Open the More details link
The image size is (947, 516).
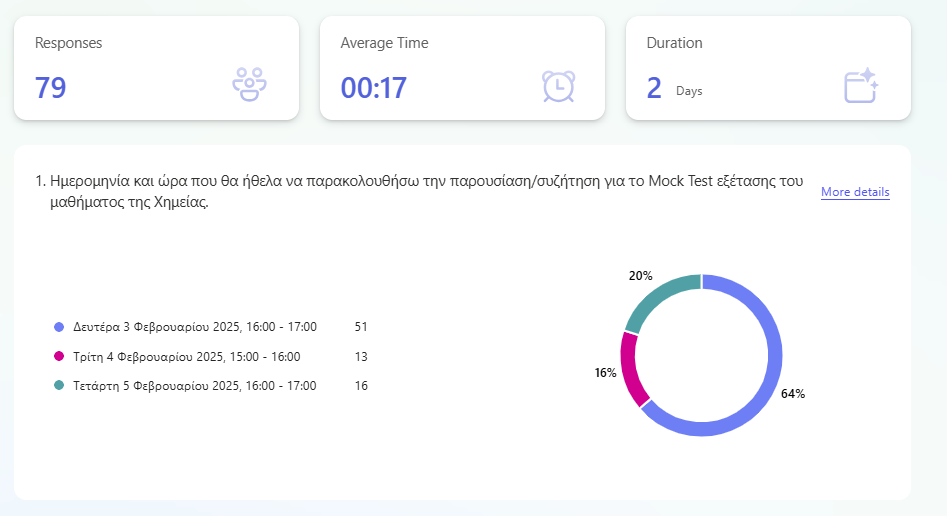tap(854, 192)
